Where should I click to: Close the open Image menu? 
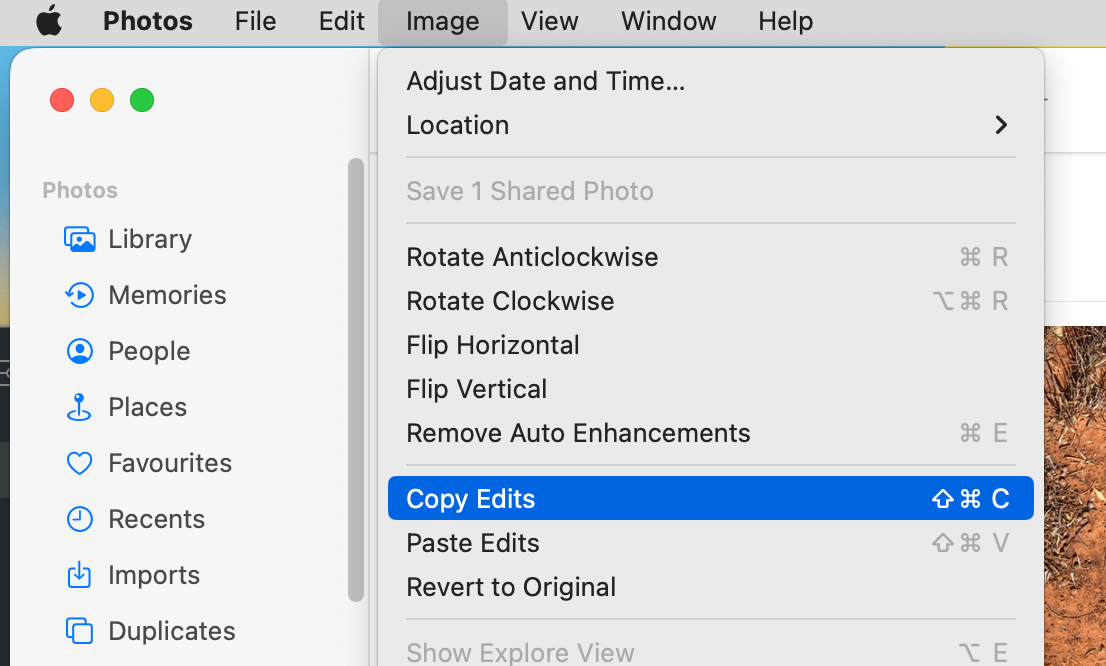tap(442, 21)
